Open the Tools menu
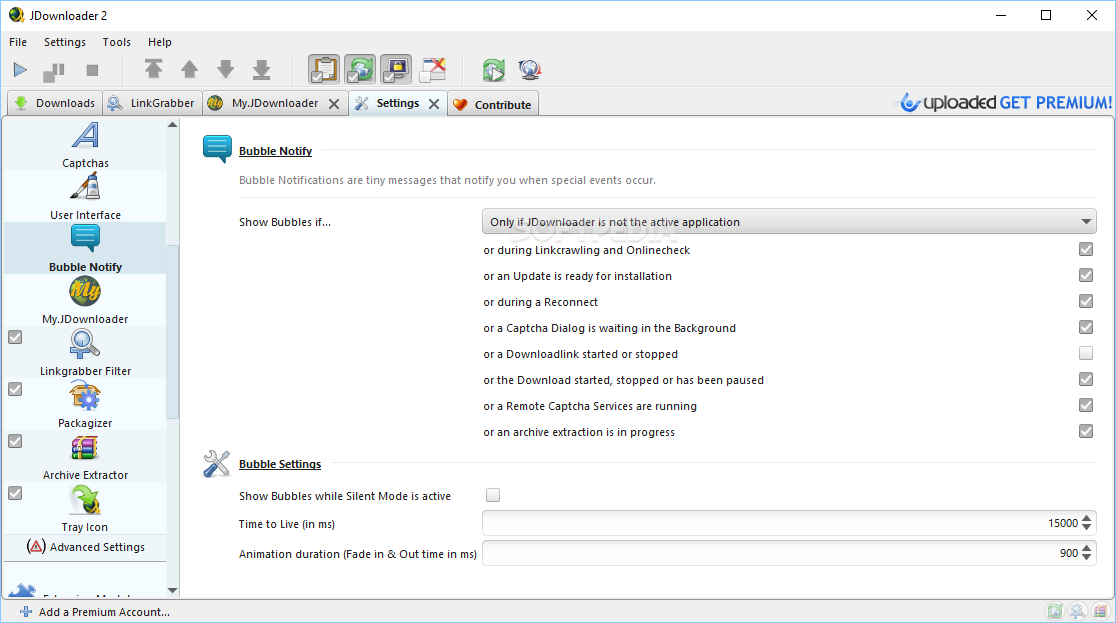The image size is (1116, 623). (x=117, y=42)
